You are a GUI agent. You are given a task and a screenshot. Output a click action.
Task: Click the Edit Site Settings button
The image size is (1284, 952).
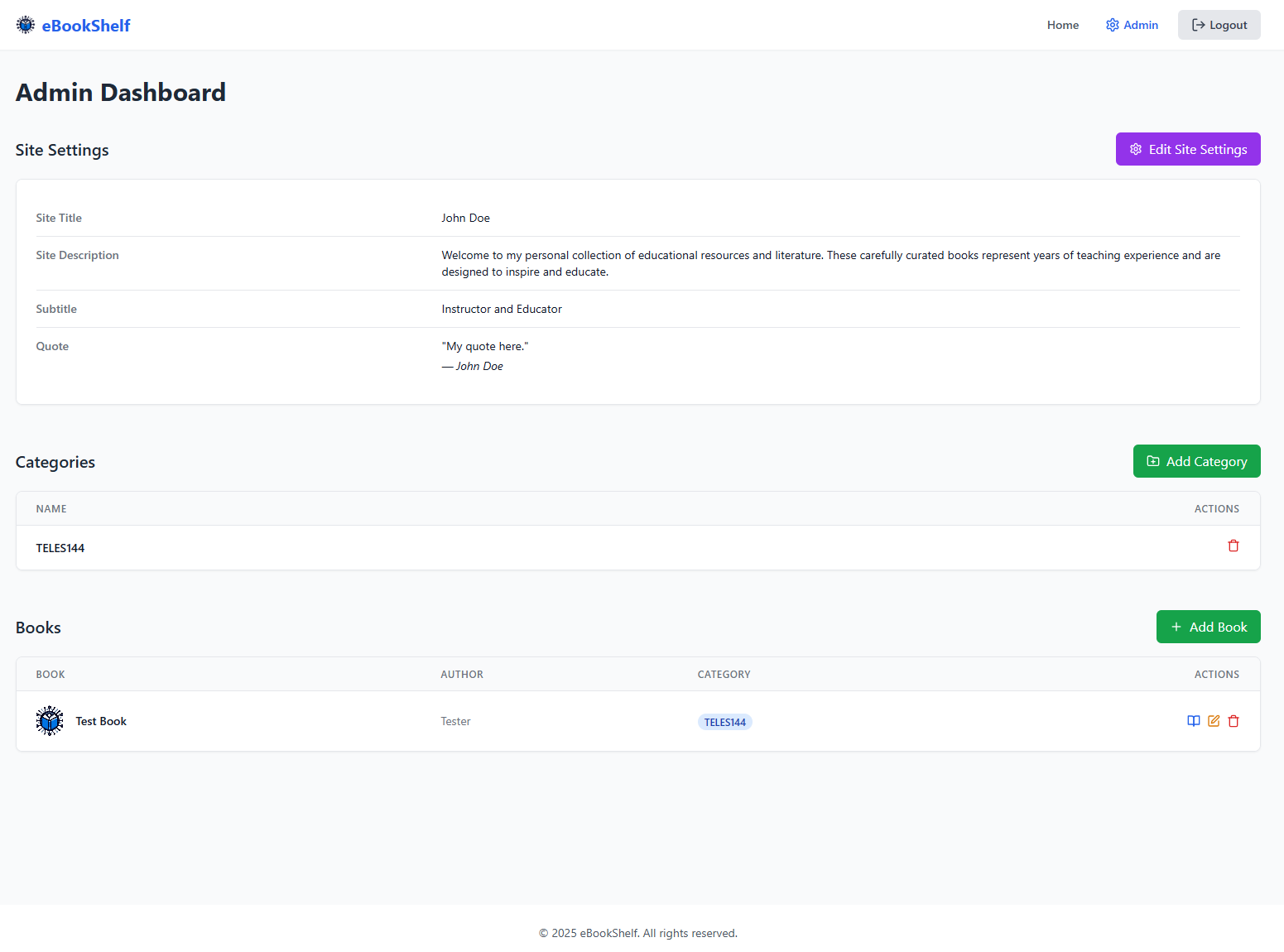pyautogui.click(x=1188, y=149)
